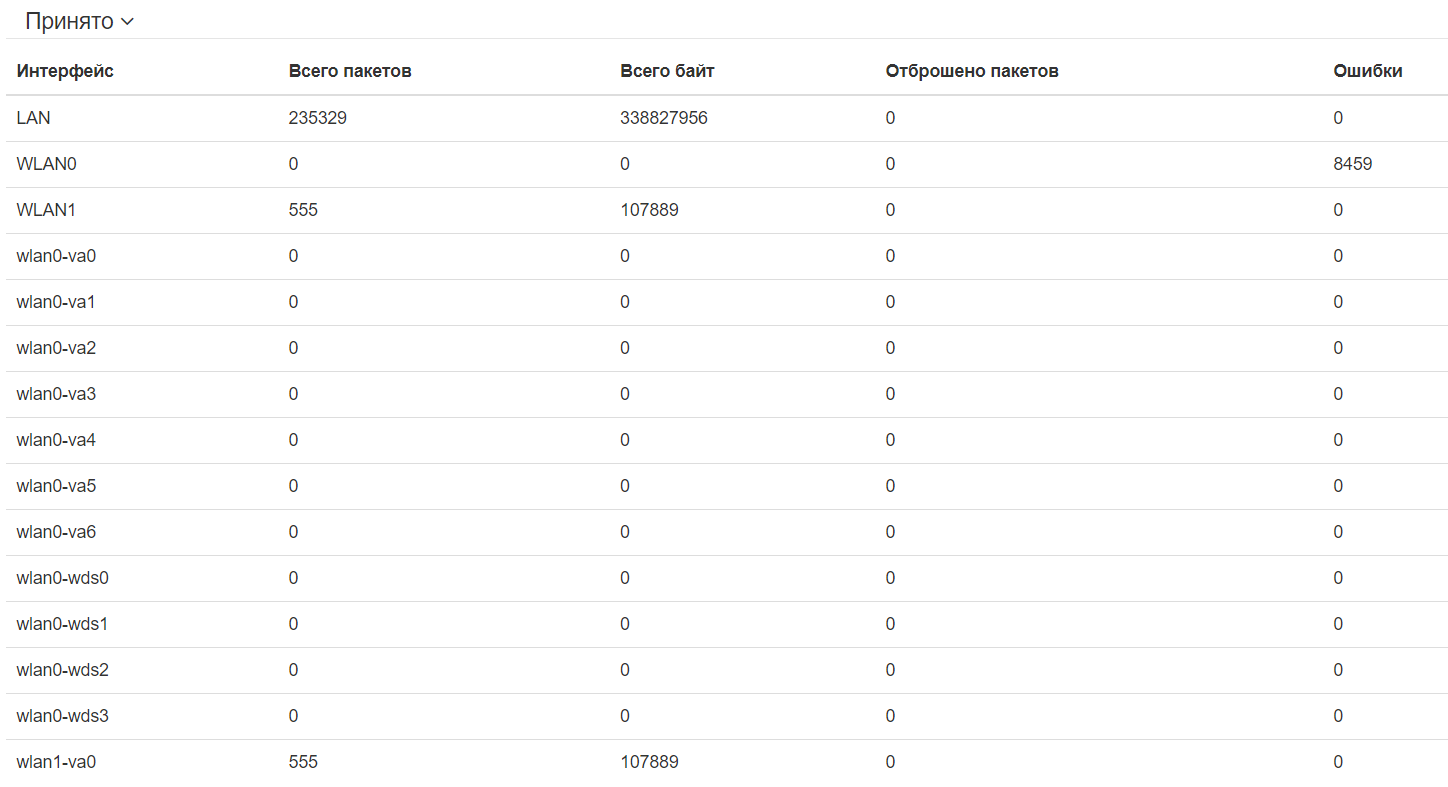Click the wlan1-va0 interface row
The width and height of the screenshot is (1448, 787).
pos(56,762)
